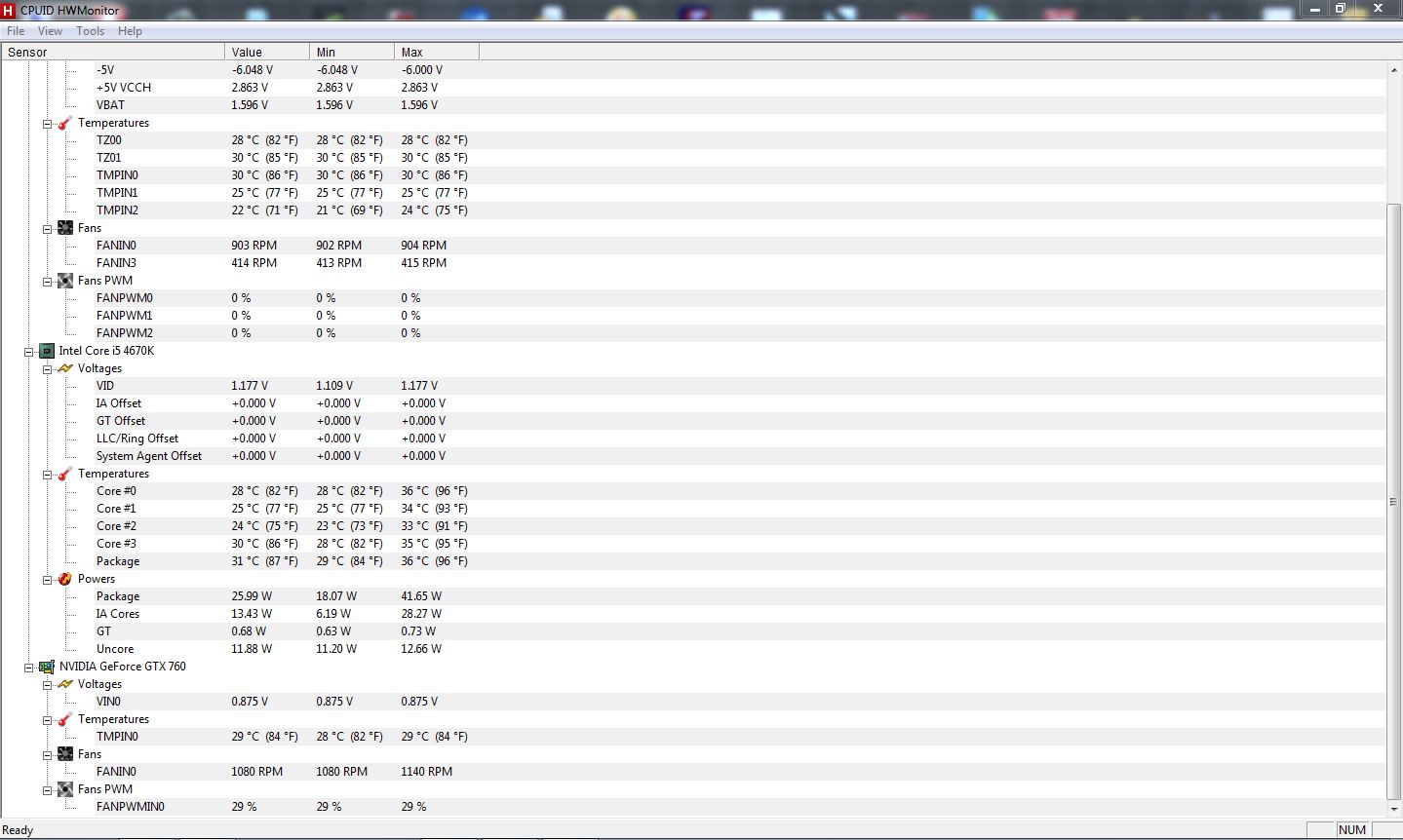Select the FANPWMIN0 row
The width and height of the screenshot is (1403, 840).
693,807
